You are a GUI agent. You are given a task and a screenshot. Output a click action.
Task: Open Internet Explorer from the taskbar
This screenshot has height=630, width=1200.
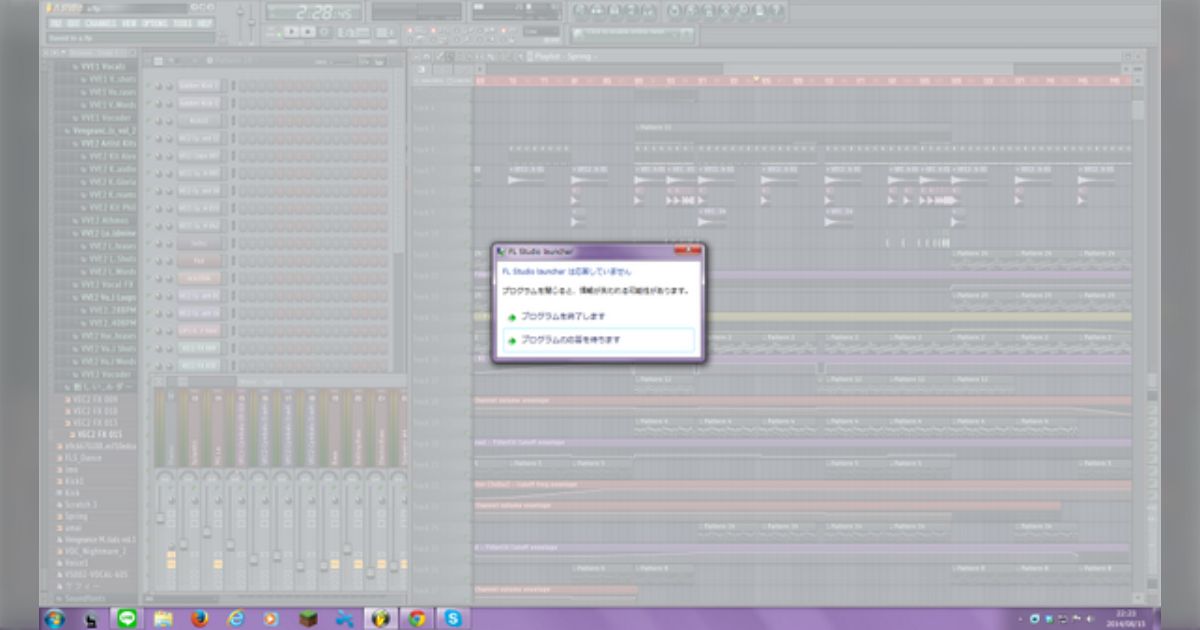pyautogui.click(x=235, y=618)
